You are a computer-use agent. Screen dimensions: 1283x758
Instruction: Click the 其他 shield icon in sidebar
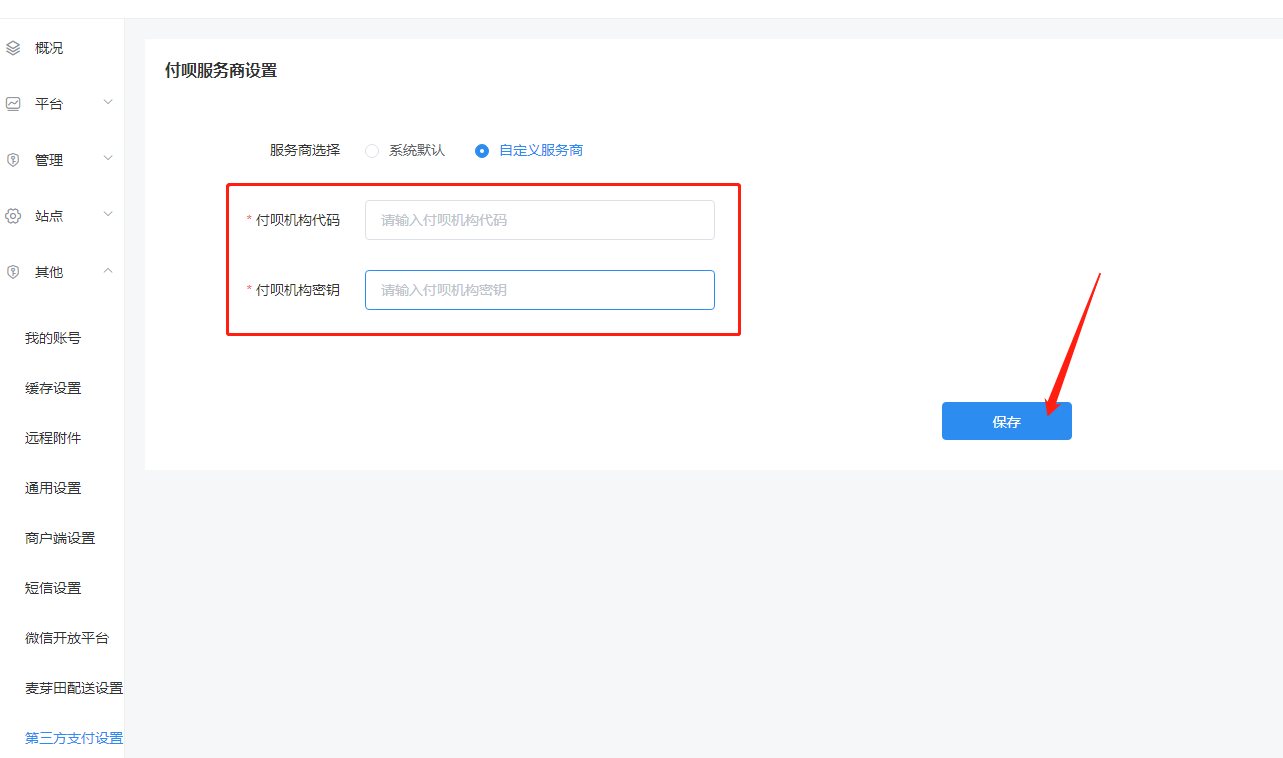pyautogui.click(x=13, y=272)
